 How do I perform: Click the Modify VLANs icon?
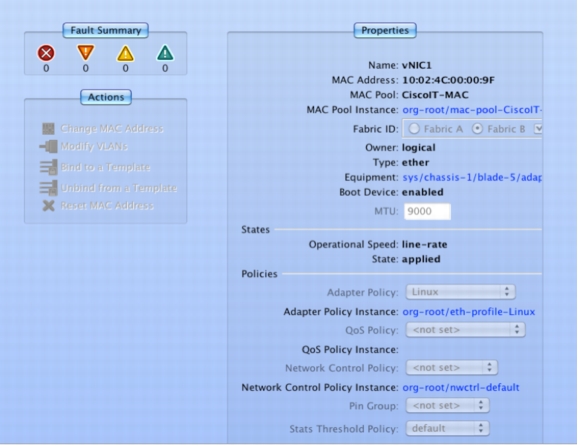click(x=49, y=146)
